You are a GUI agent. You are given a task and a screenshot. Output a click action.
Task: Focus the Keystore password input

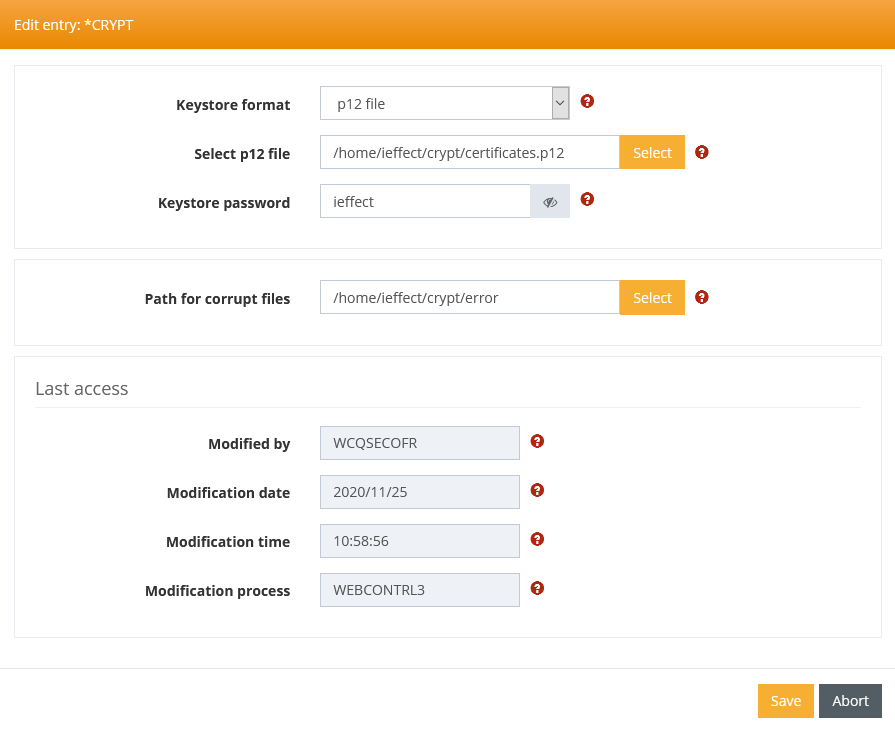point(425,201)
